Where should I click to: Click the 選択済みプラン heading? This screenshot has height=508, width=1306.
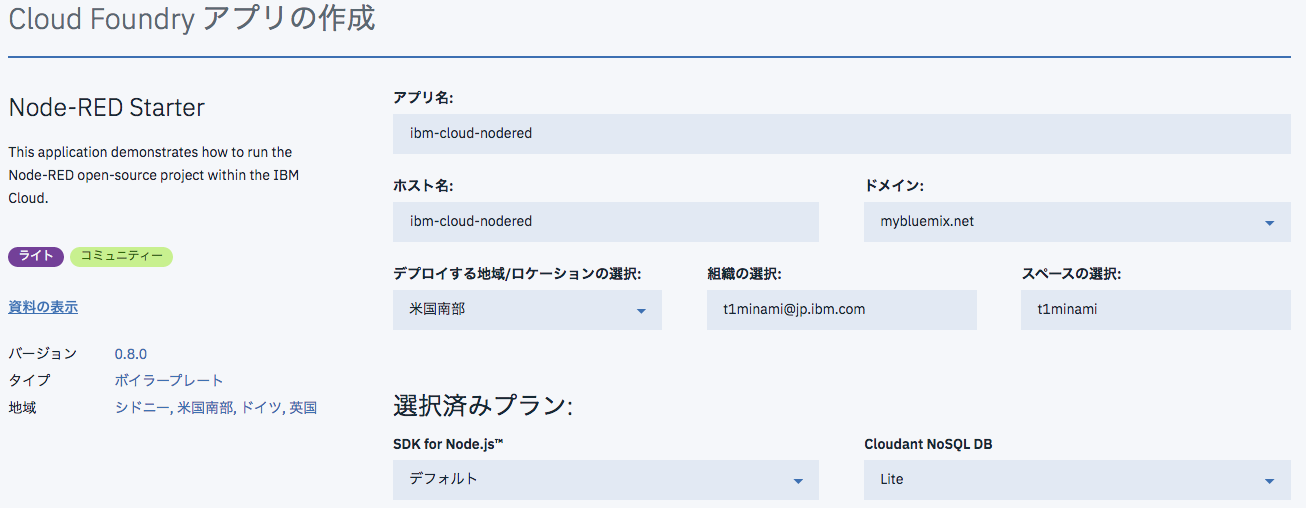coord(483,406)
